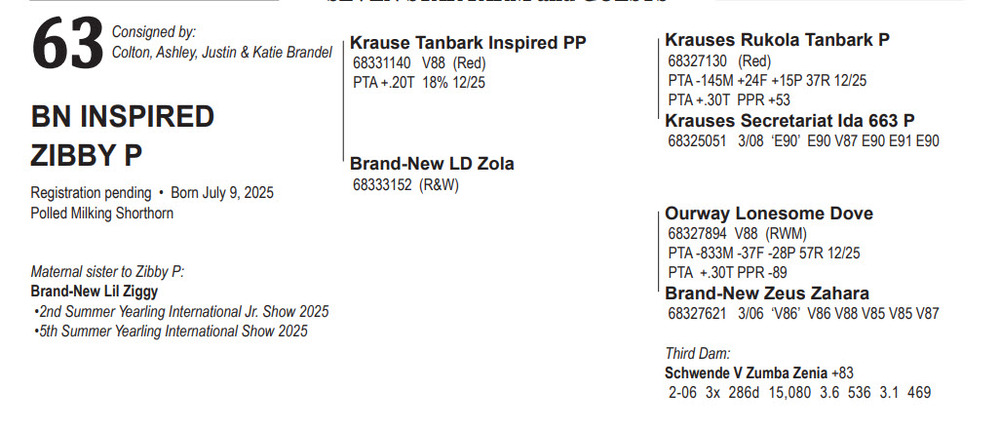This screenshot has width=1000, height=429.
Task: Click the Maternal sister to Zibby P label
Action: [108, 271]
